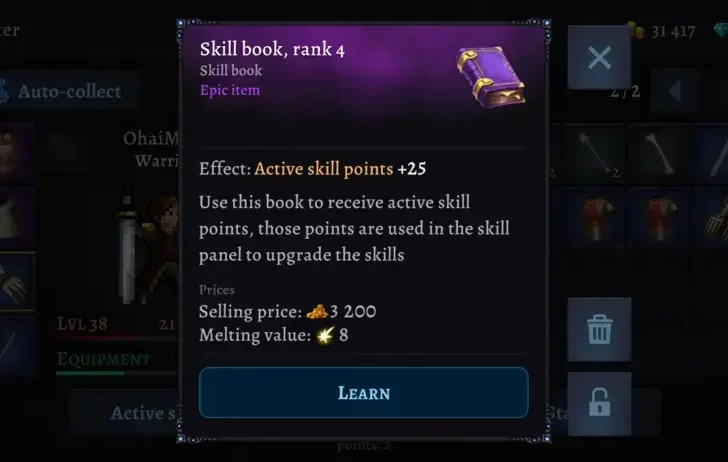Select the first red armor item
The width and height of the screenshot is (728, 462).
[x=597, y=218]
